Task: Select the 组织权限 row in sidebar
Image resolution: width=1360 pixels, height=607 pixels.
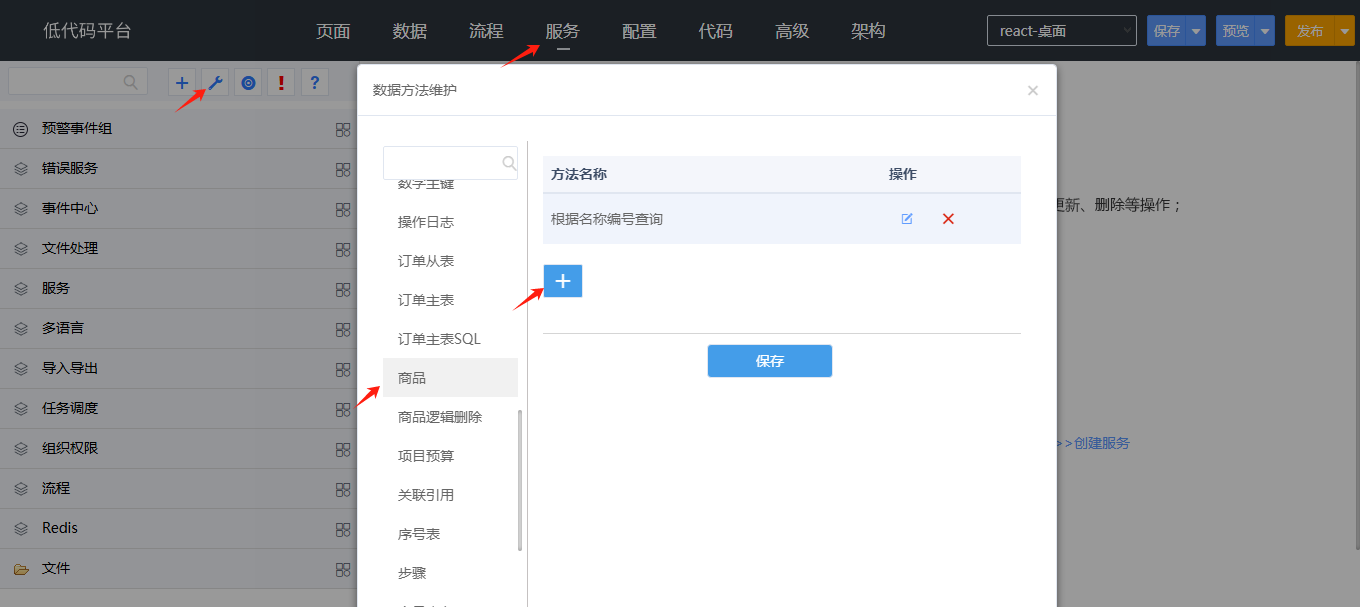Action: 178,449
